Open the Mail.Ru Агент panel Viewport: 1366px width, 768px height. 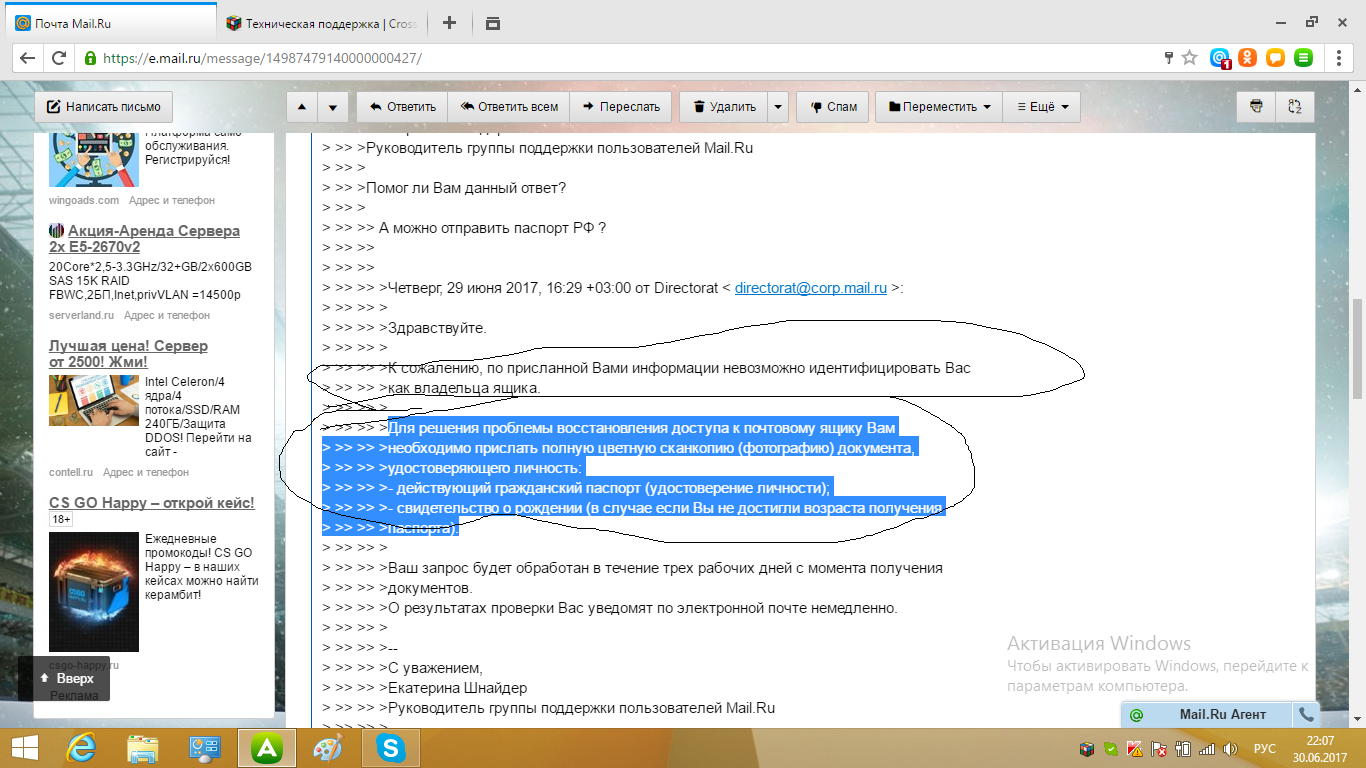coord(1207,715)
